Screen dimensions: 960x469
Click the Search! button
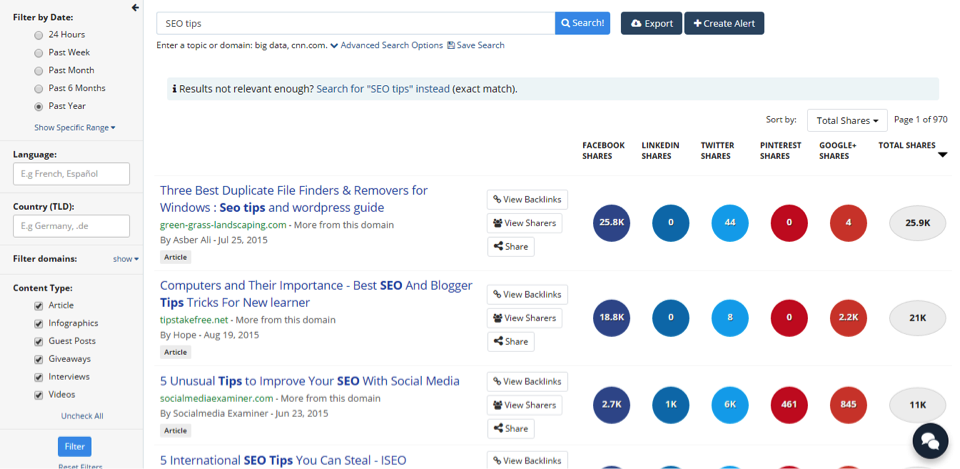[582, 23]
